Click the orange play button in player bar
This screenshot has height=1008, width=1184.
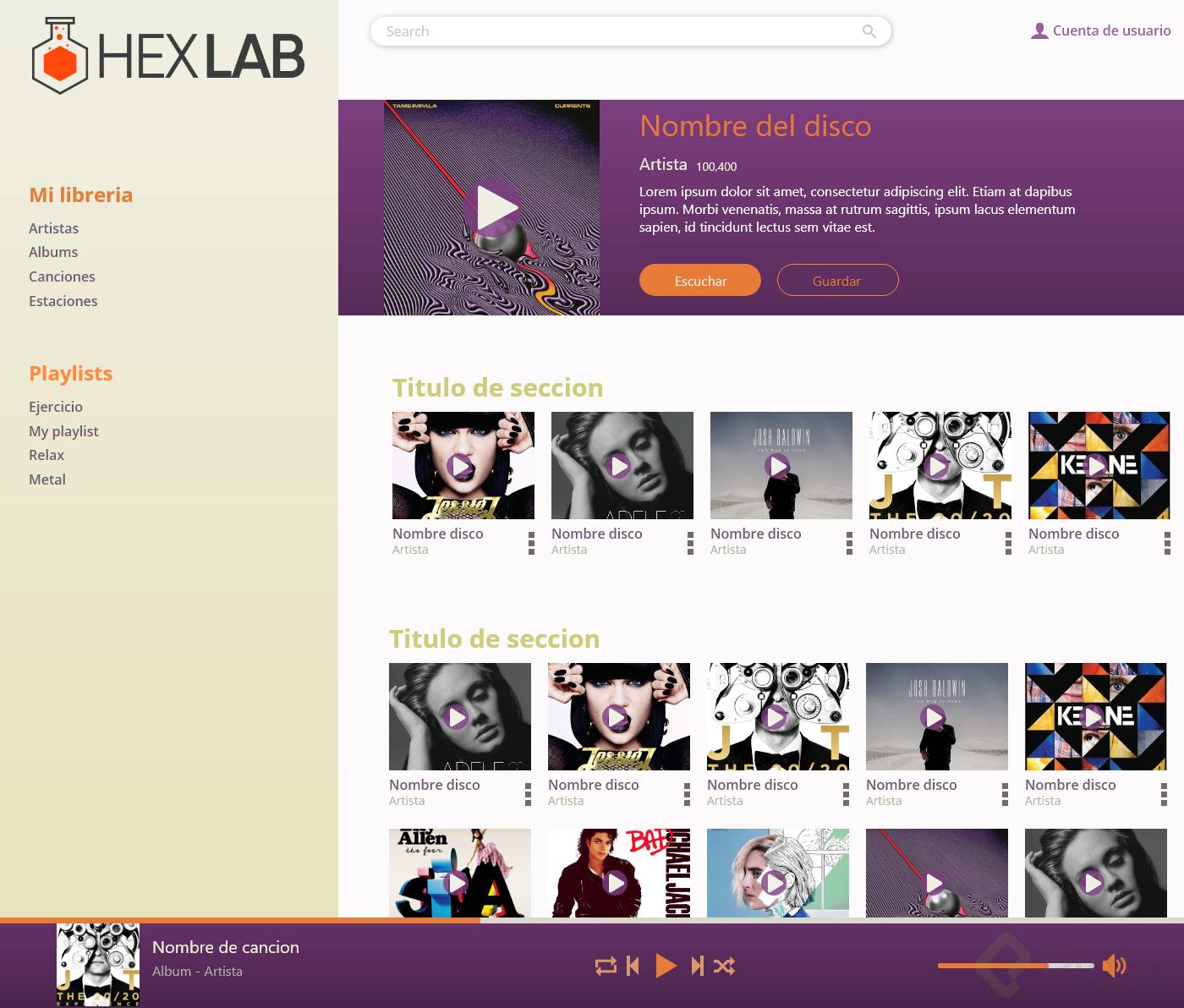click(x=666, y=966)
